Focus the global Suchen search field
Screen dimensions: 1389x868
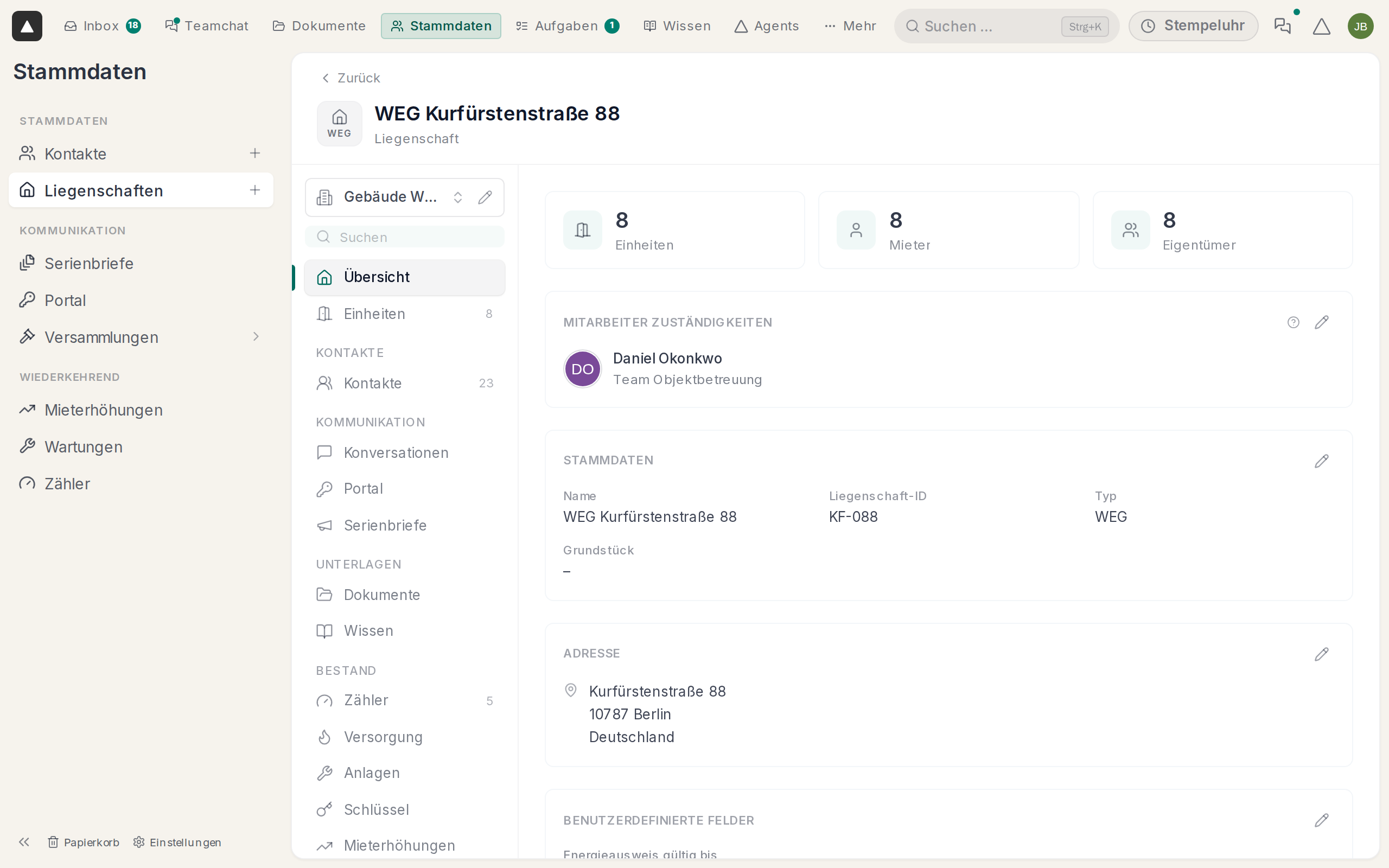click(x=1006, y=26)
